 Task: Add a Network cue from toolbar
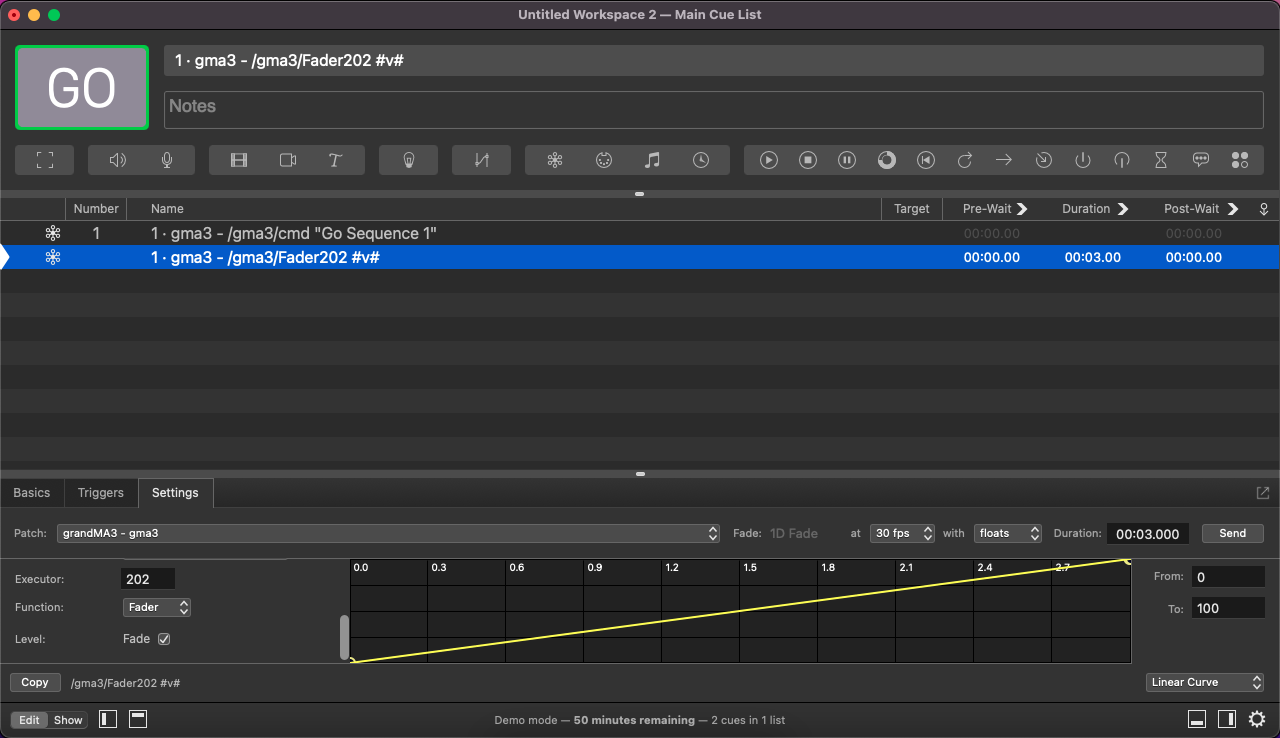[555, 160]
